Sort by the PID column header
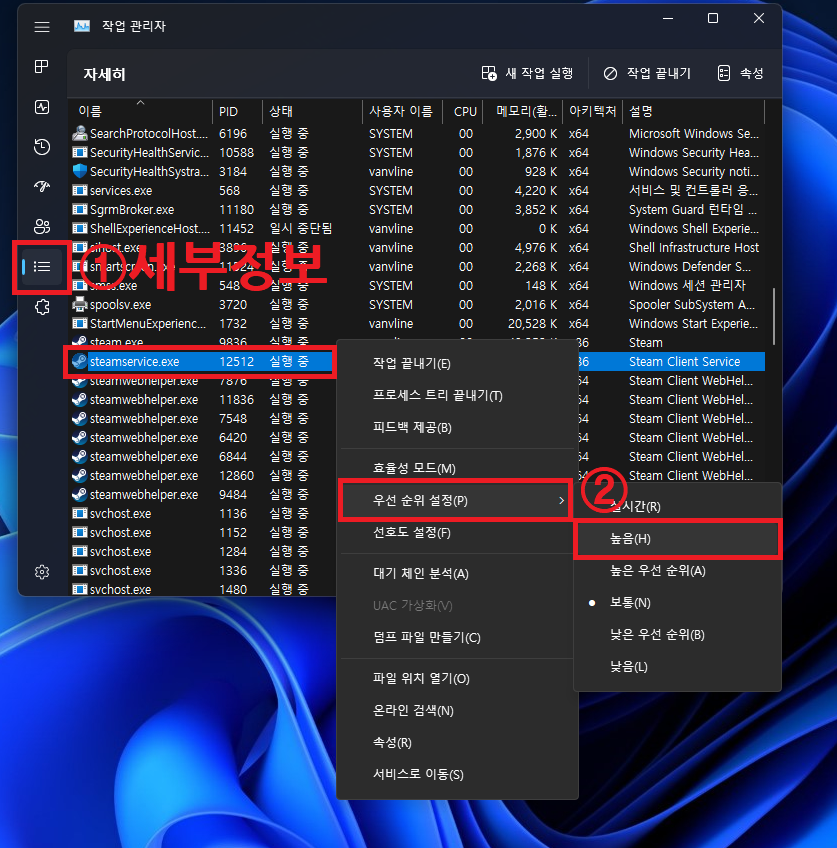 coord(237,111)
